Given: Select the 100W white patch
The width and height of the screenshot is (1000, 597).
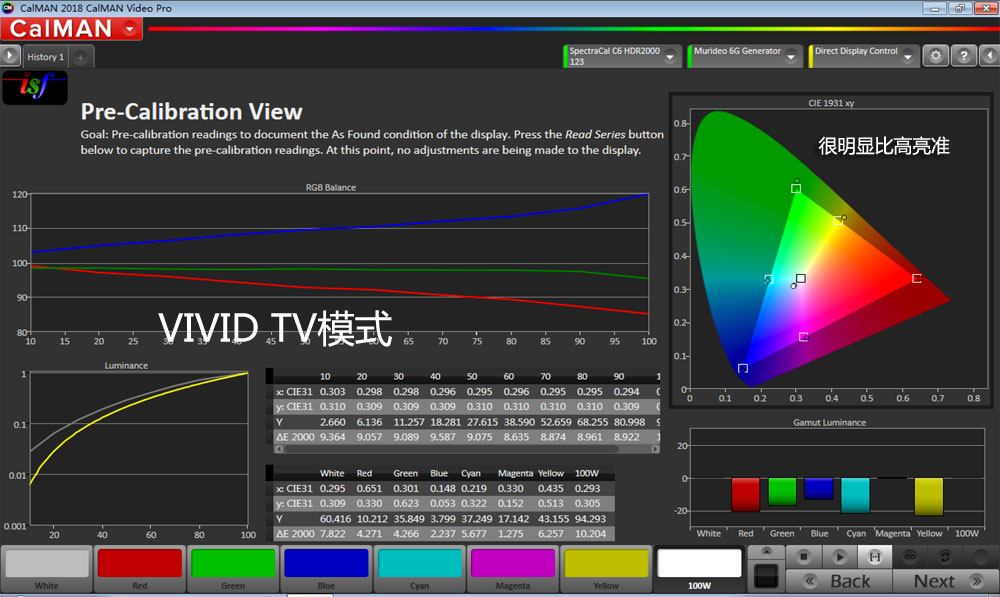Looking at the screenshot, I should [x=699, y=570].
